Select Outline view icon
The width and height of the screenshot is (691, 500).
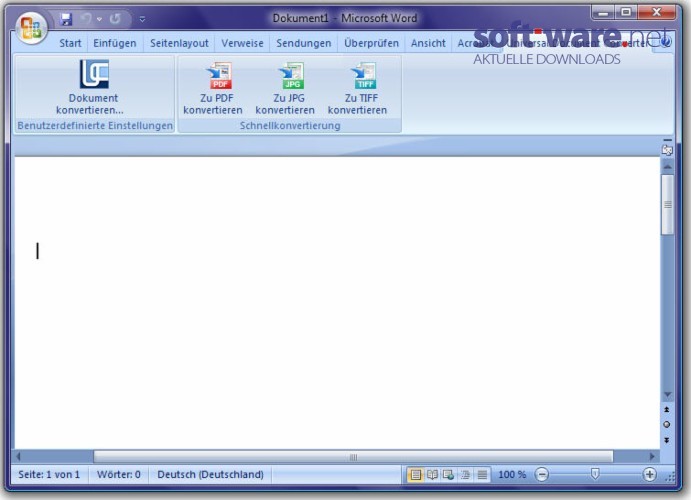tap(465, 474)
